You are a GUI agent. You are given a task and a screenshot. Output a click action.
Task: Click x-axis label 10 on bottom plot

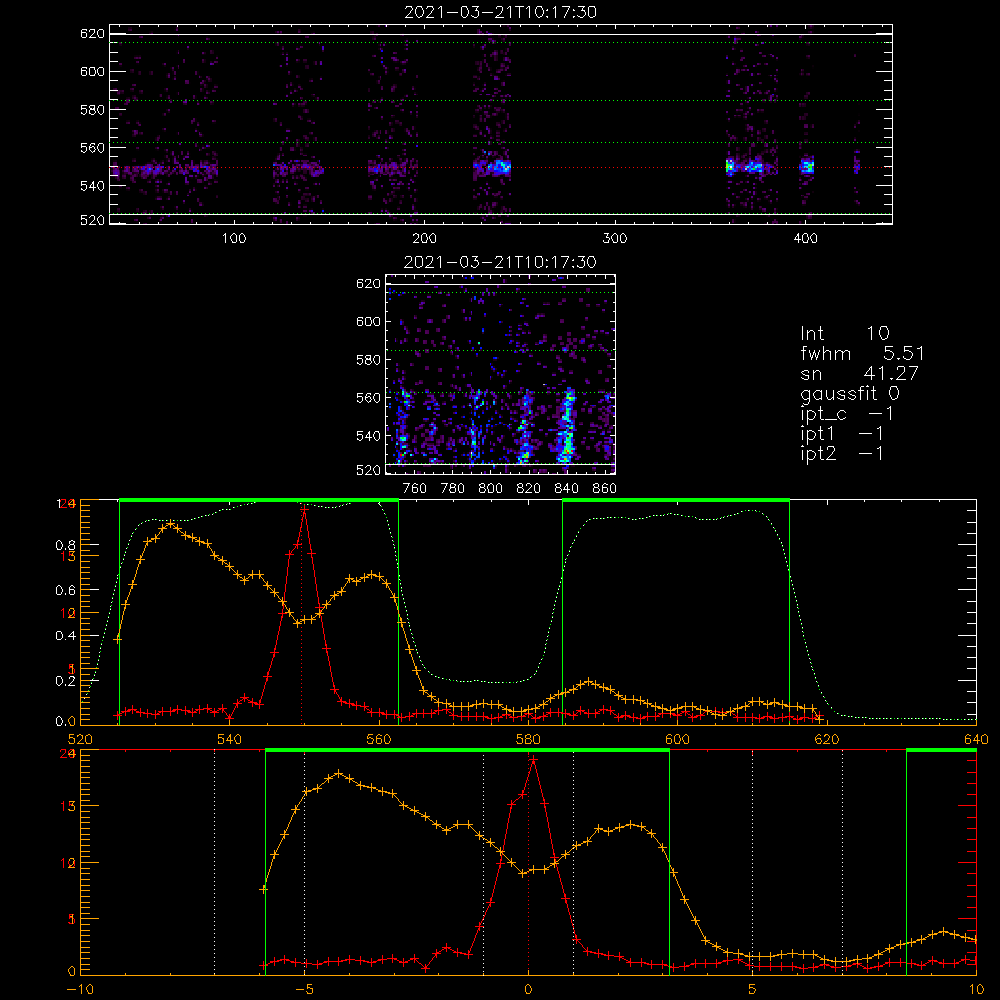tap(976, 989)
